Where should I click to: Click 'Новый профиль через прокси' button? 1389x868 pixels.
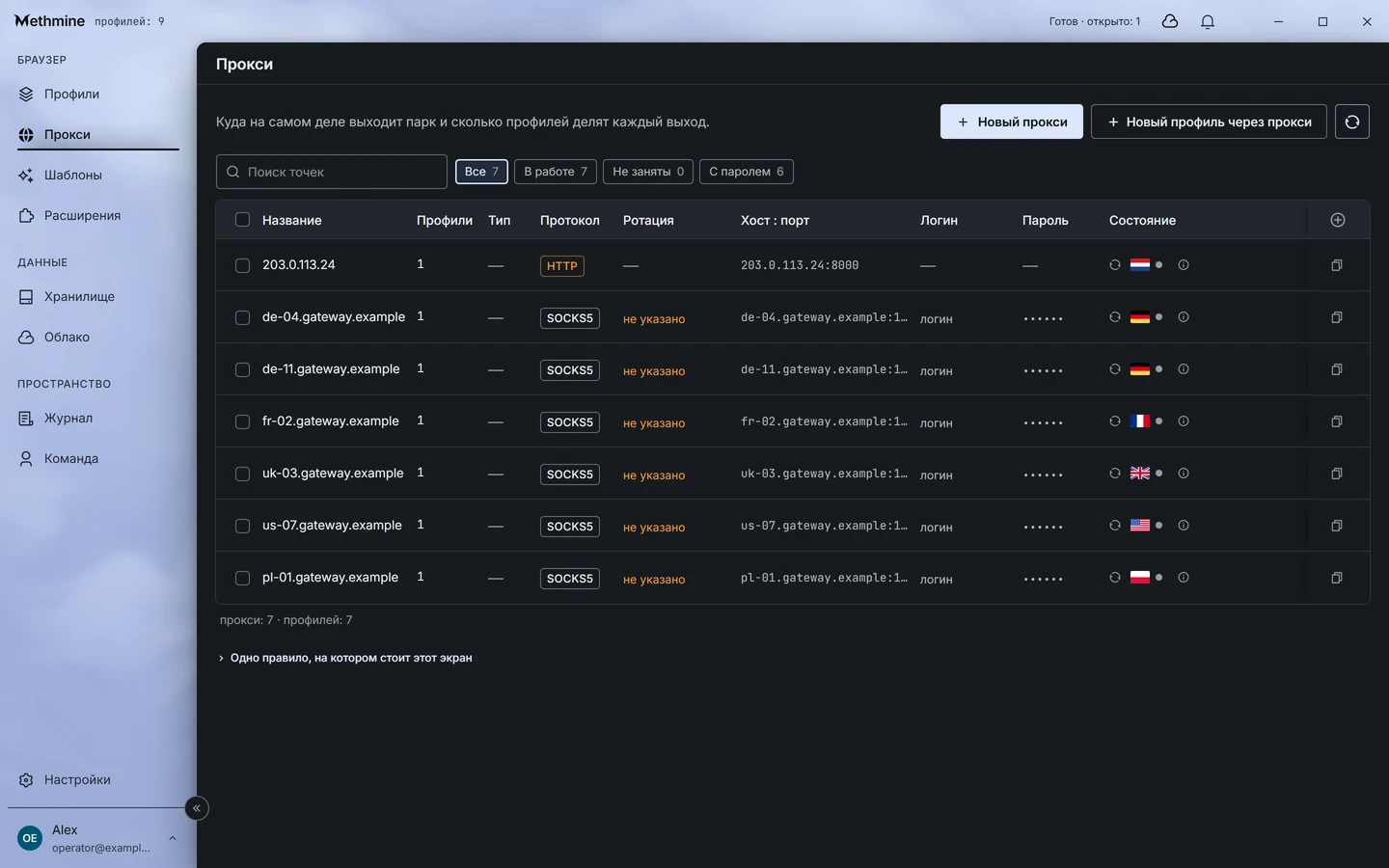(1209, 122)
